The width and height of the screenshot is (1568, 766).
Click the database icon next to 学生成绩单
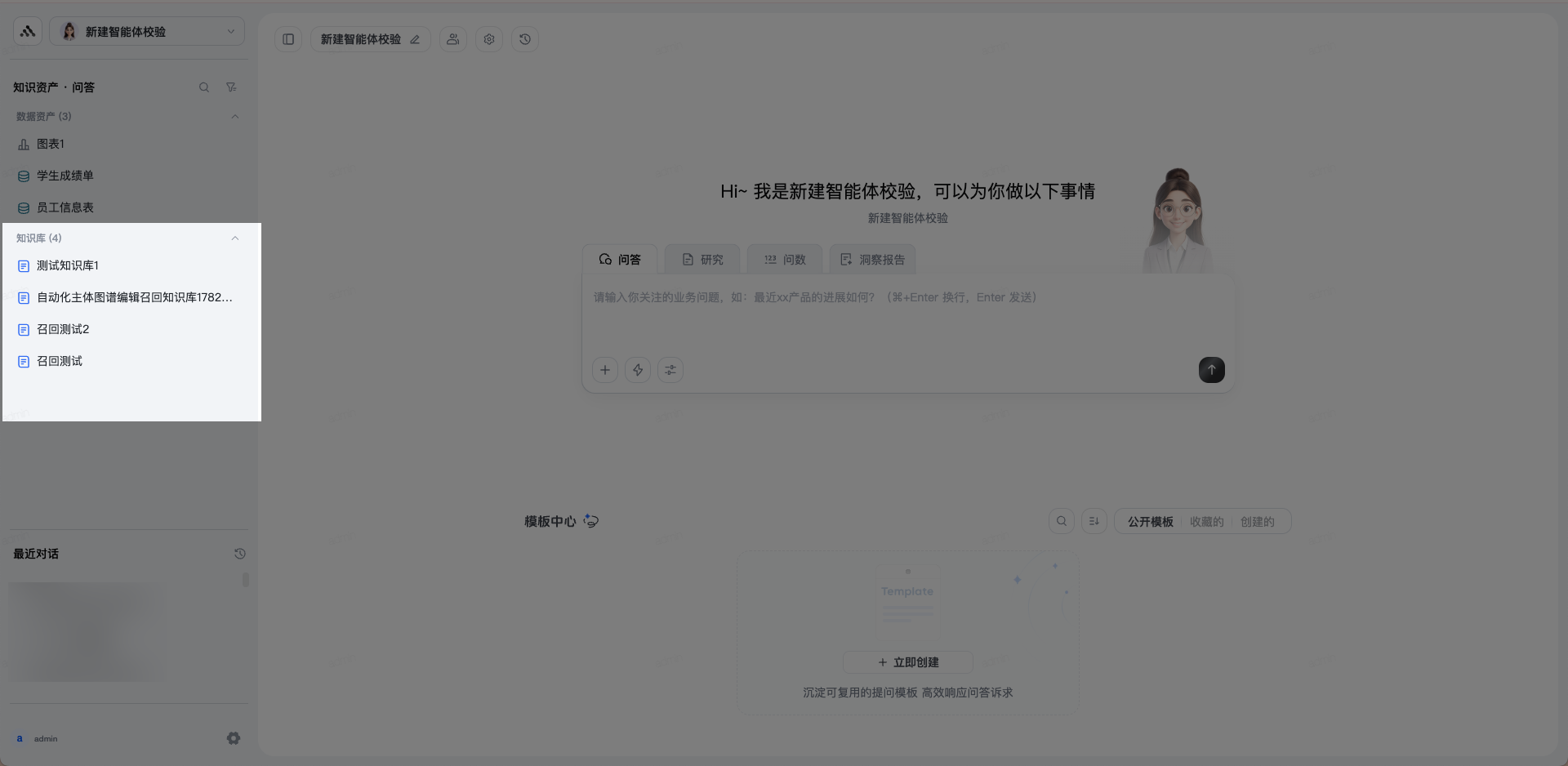[x=24, y=176]
